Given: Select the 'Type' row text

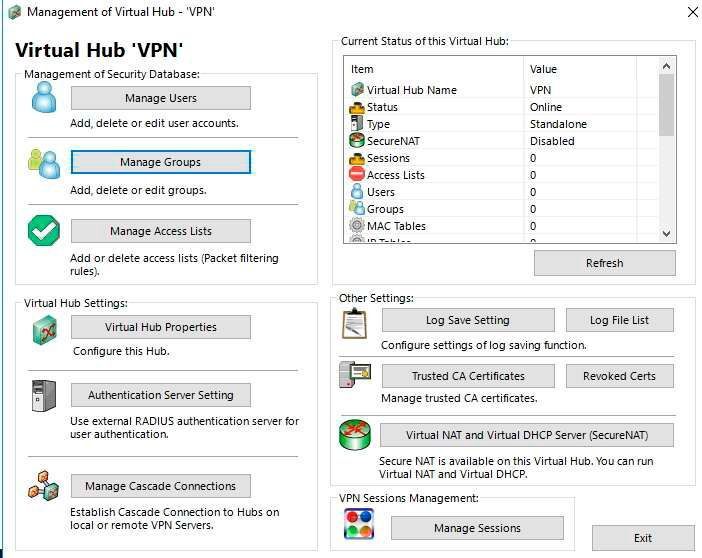Looking at the screenshot, I should pyautogui.click(x=378, y=124).
